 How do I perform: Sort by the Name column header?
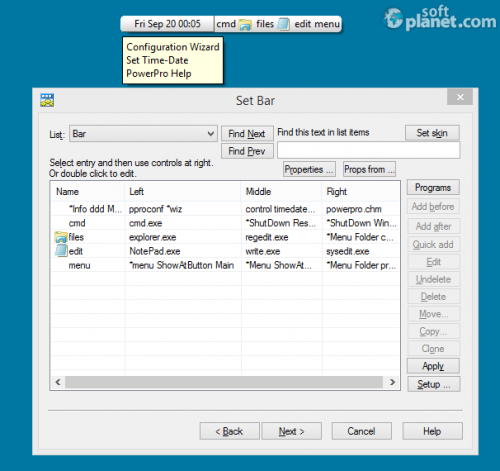pyautogui.click(x=88, y=191)
